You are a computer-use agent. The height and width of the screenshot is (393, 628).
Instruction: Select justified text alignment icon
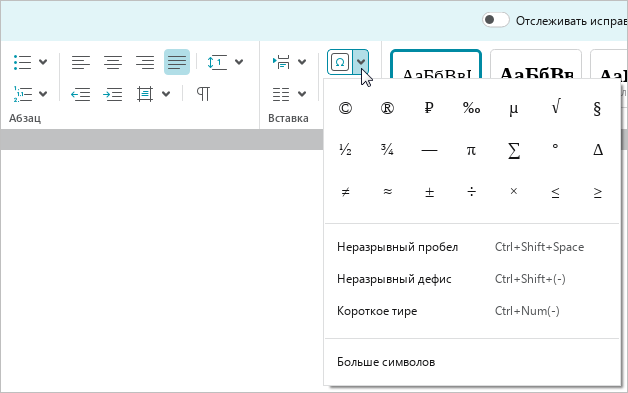click(177, 62)
